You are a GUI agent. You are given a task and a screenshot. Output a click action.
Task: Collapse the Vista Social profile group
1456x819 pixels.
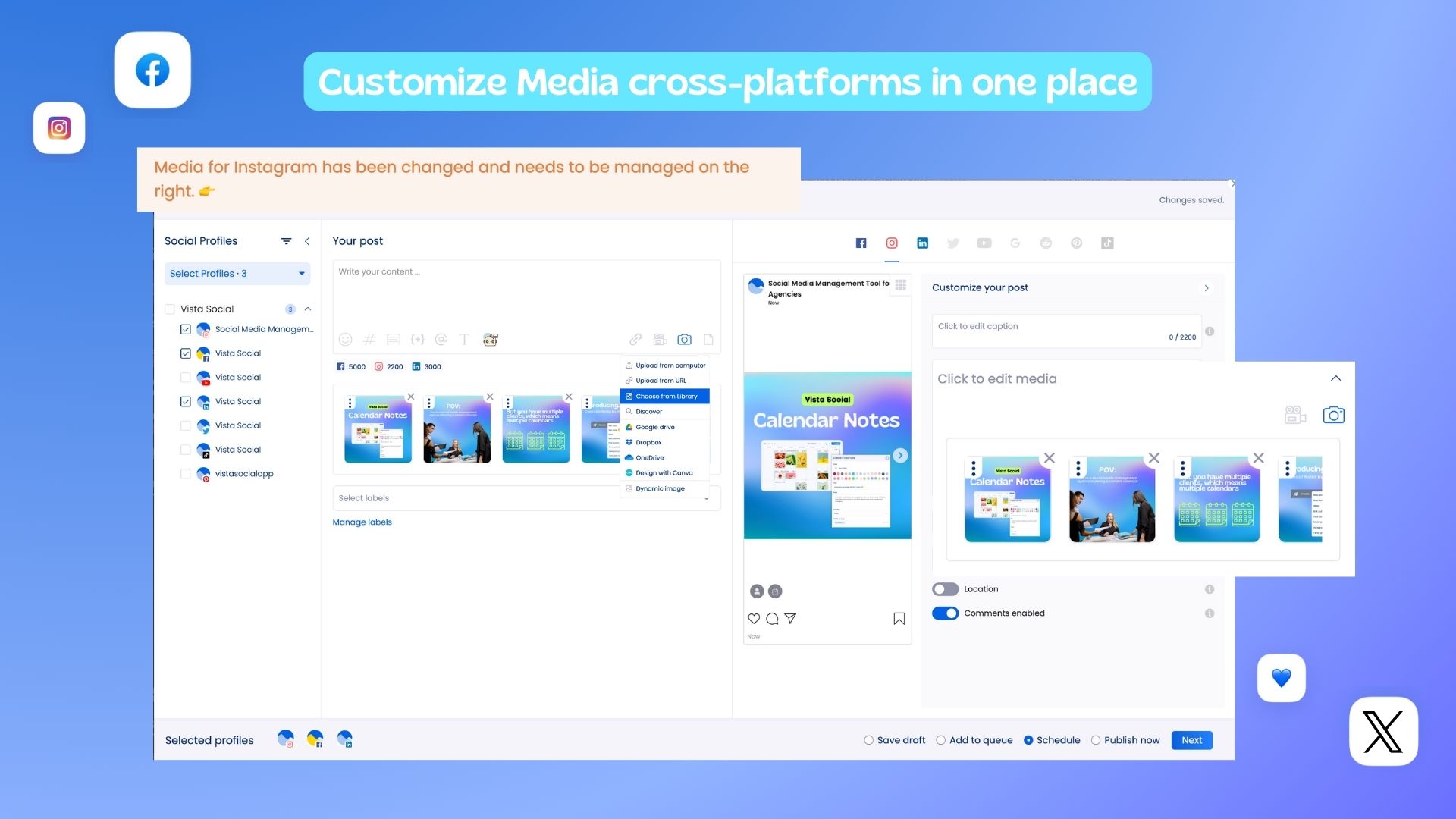pos(307,309)
